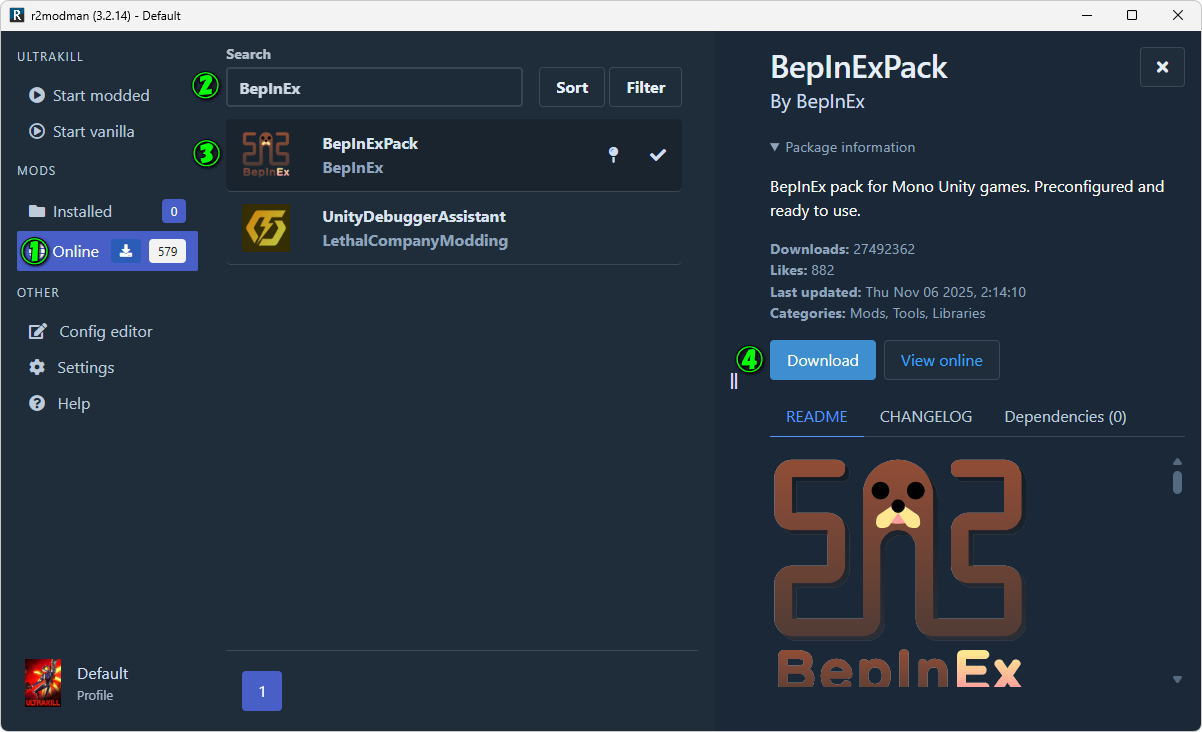1202x732 pixels.
Task: Click the checkmark icon on BepInExPack row
Action: 658,154
